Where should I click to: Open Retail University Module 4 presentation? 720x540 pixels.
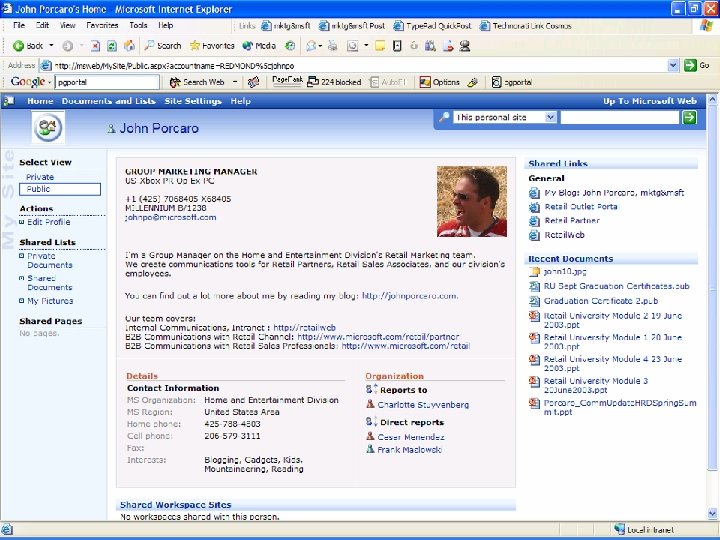pos(613,363)
